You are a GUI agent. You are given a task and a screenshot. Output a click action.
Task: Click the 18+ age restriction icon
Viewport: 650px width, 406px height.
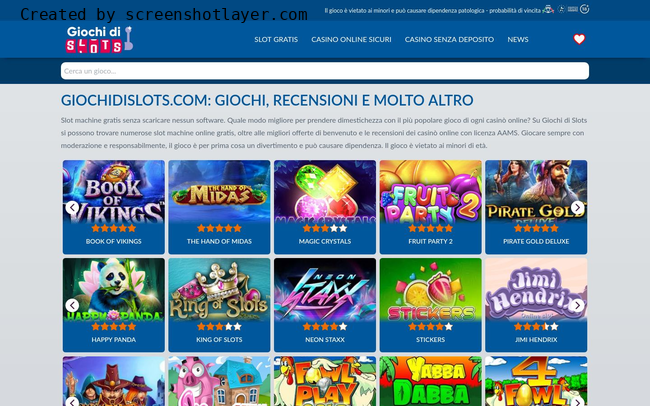[585, 9]
